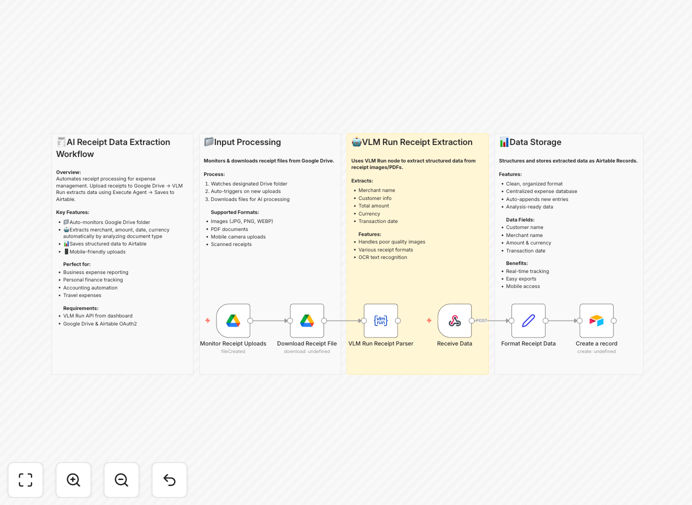Select the AI Receipt Data Extraction Workflow note title

click(x=113, y=148)
